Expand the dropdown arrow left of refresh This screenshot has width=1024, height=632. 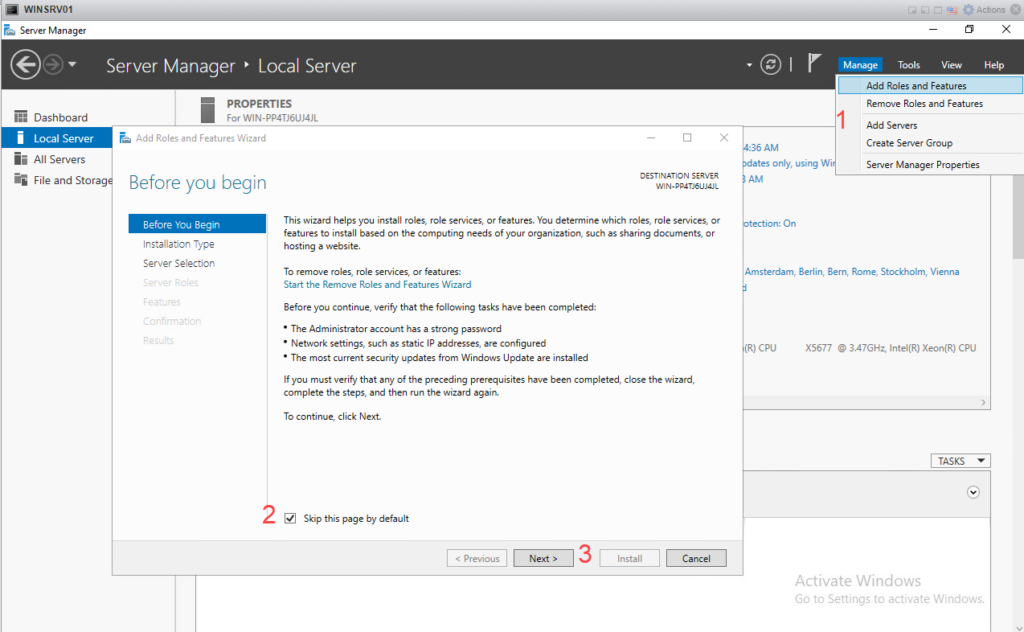pyautogui.click(x=749, y=65)
